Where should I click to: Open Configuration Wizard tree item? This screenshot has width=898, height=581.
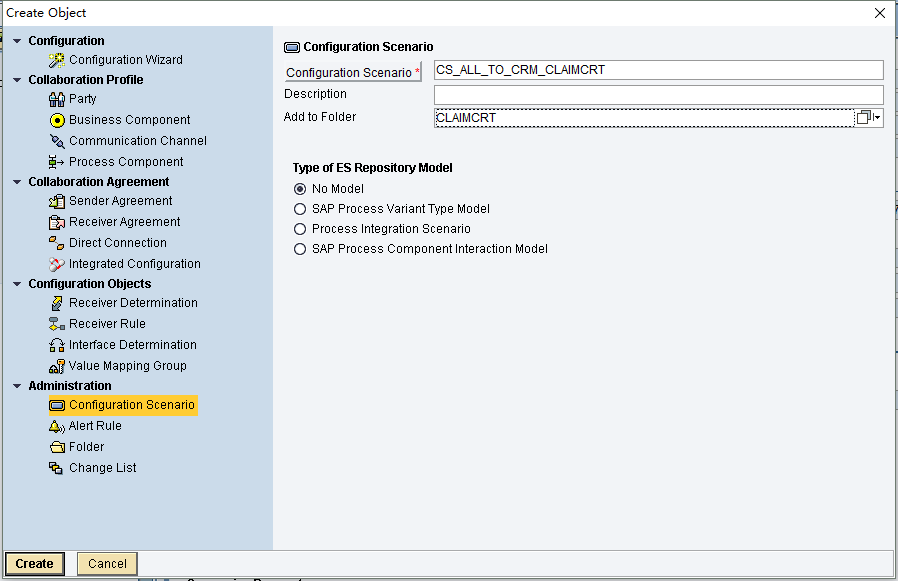pos(125,60)
